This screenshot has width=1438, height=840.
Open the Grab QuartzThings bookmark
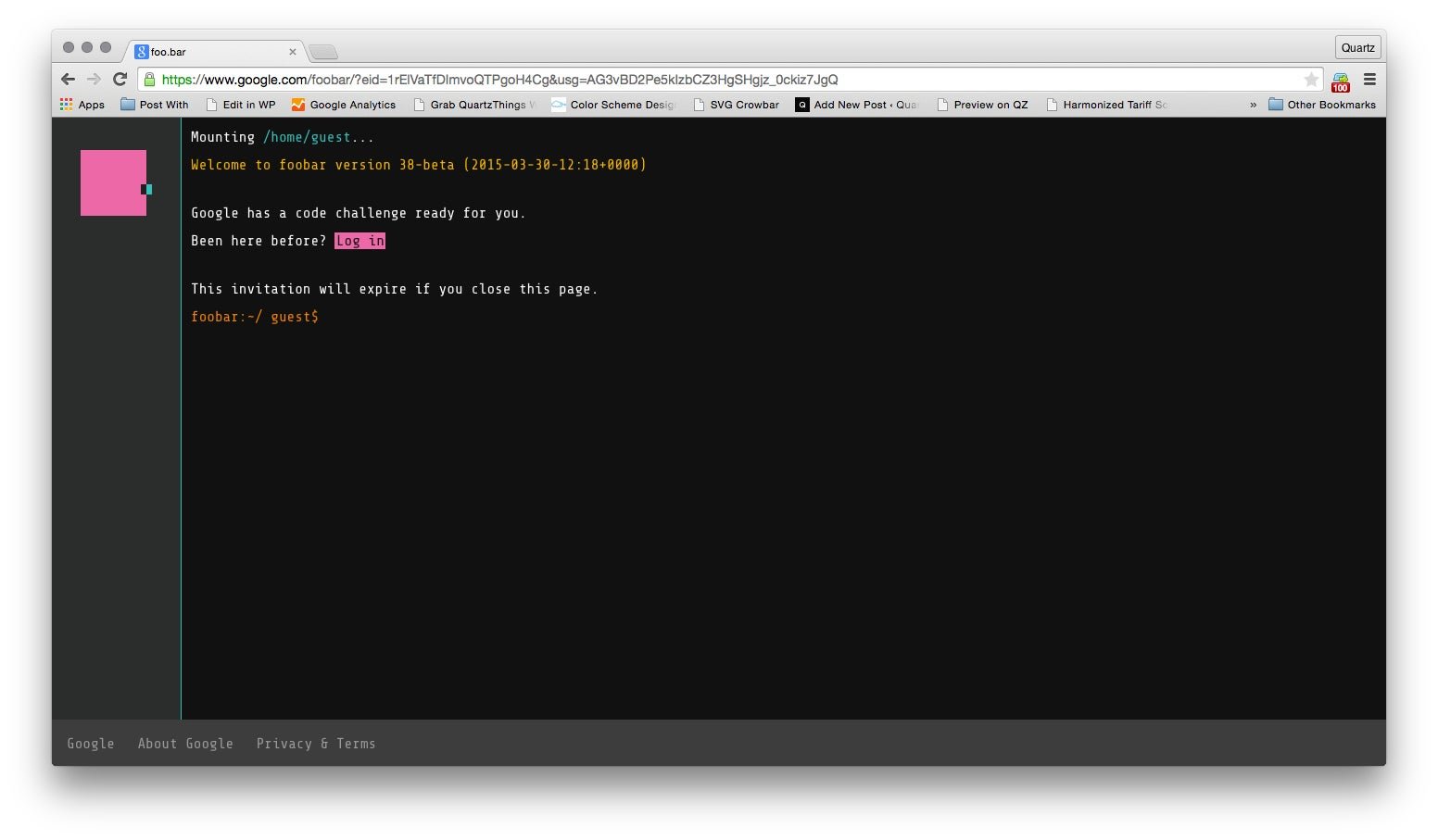click(x=474, y=105)
